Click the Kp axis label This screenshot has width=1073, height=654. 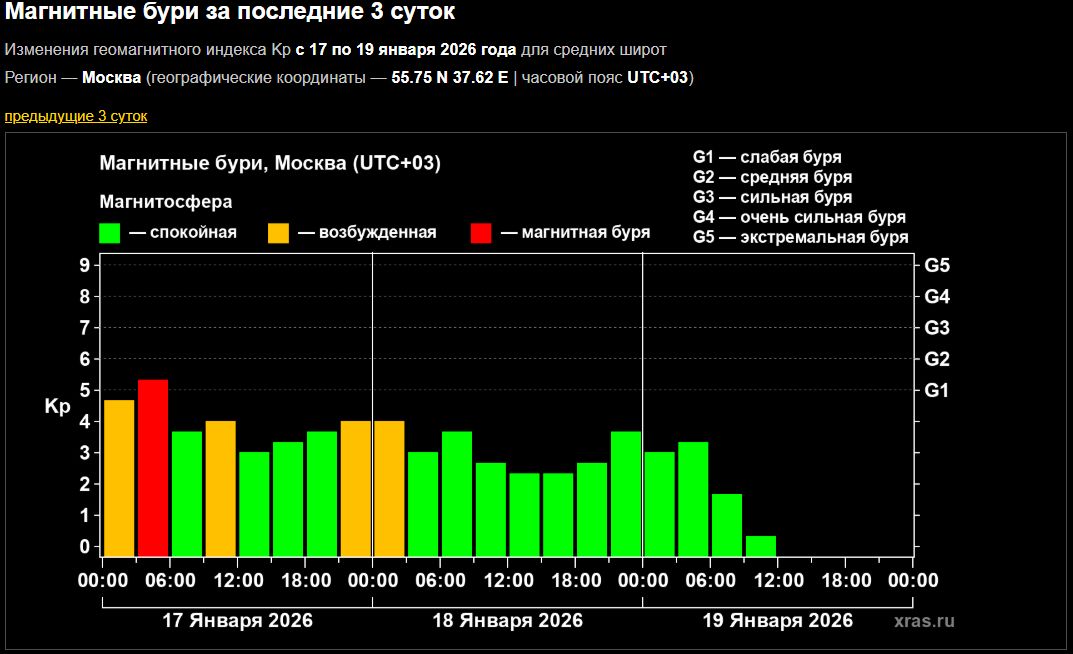point(57,406)
